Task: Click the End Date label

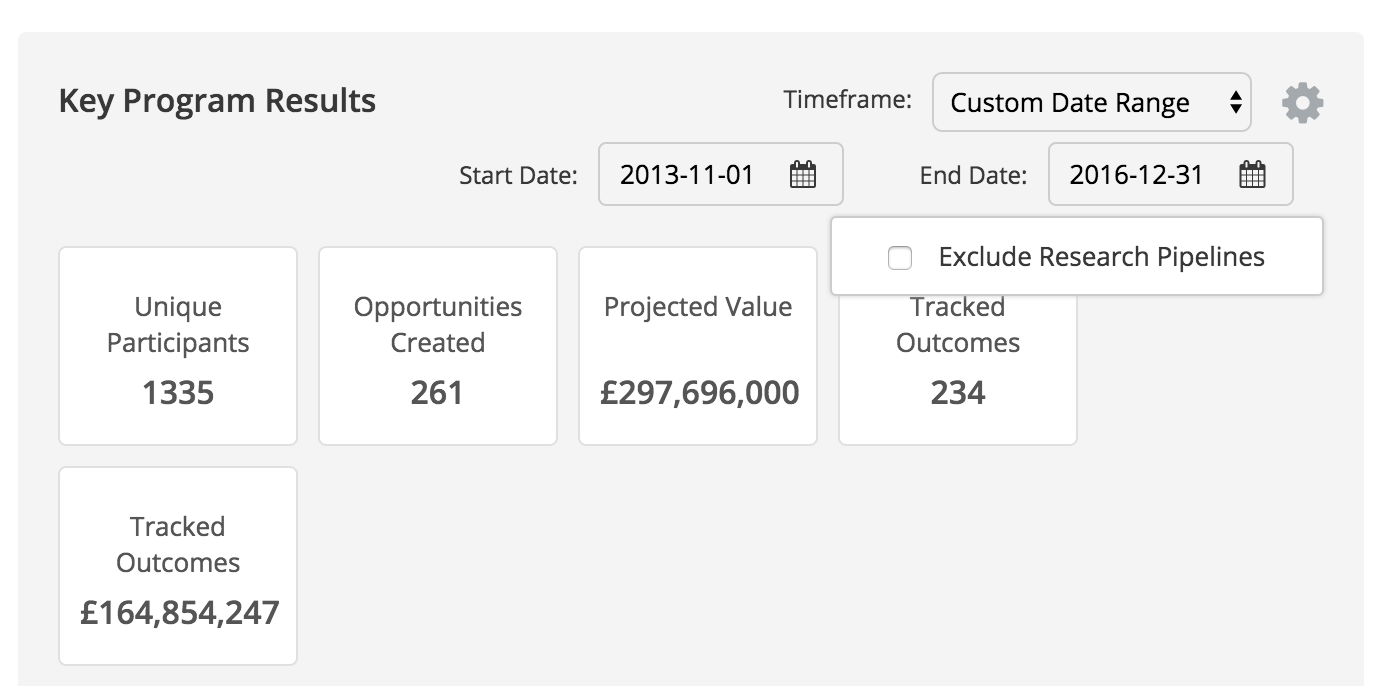Action: click(973, 176)
